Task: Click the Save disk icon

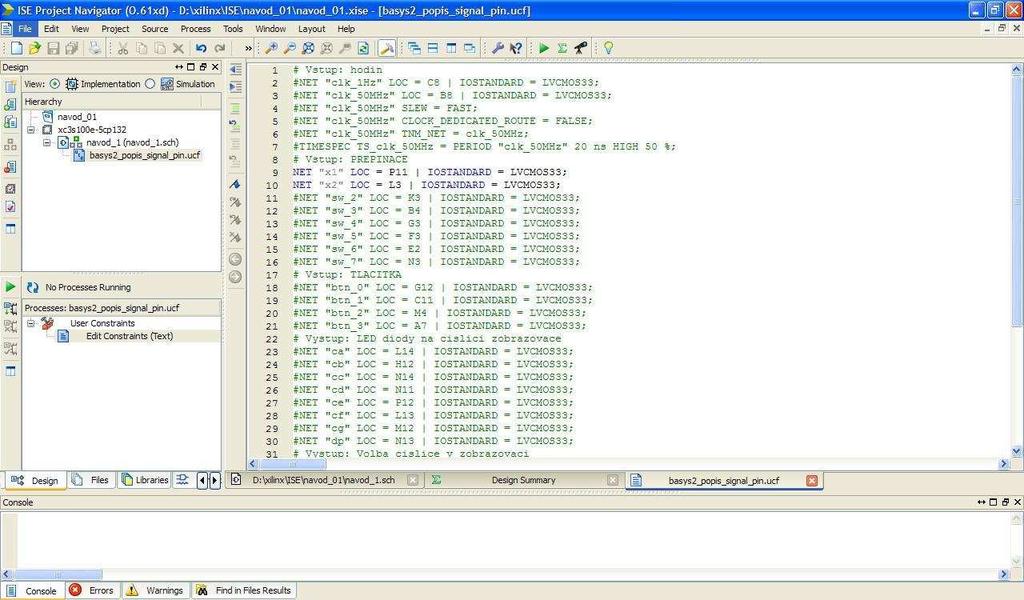Action: [54, 48]
